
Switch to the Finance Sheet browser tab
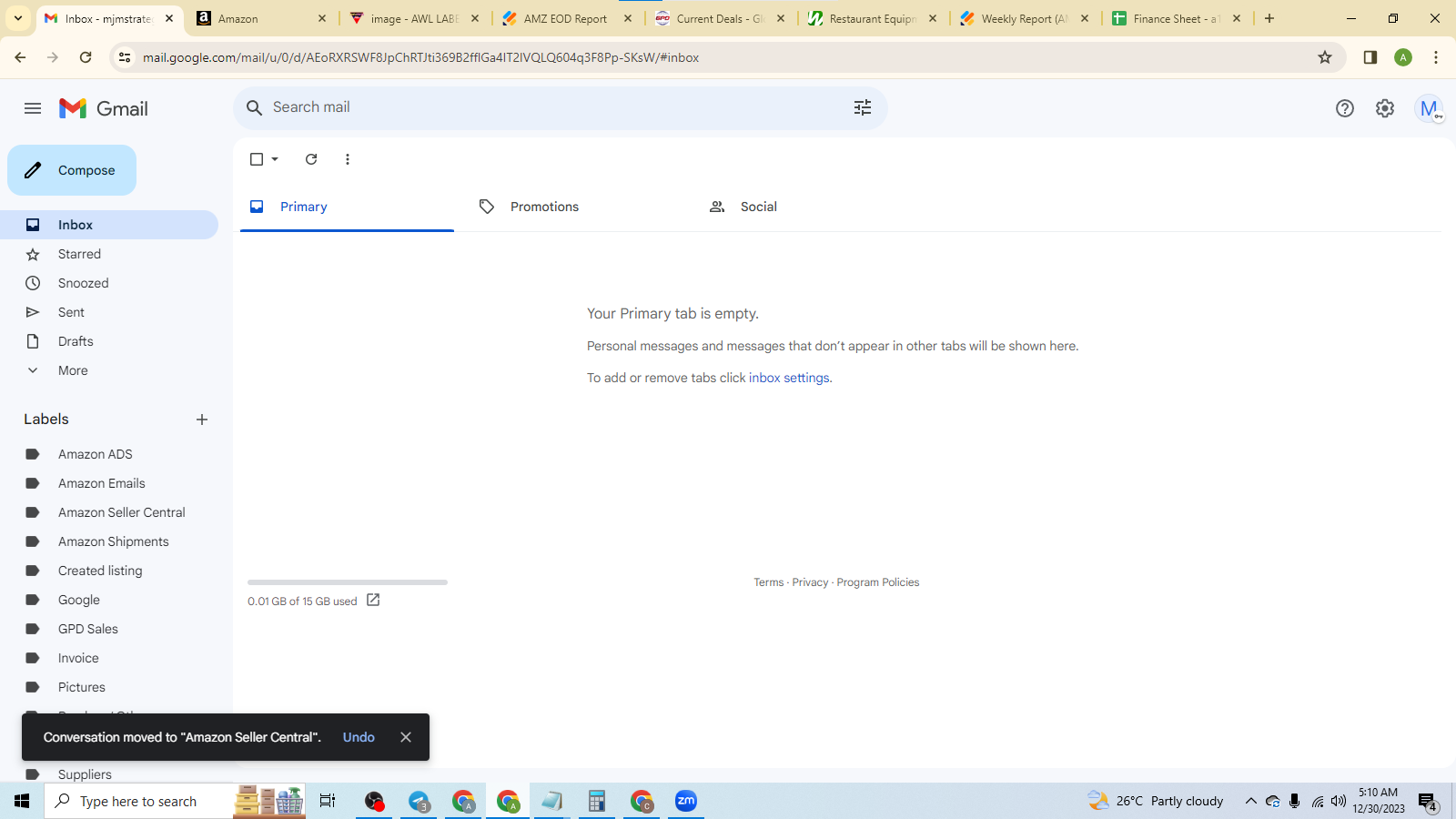(1178, 18)
